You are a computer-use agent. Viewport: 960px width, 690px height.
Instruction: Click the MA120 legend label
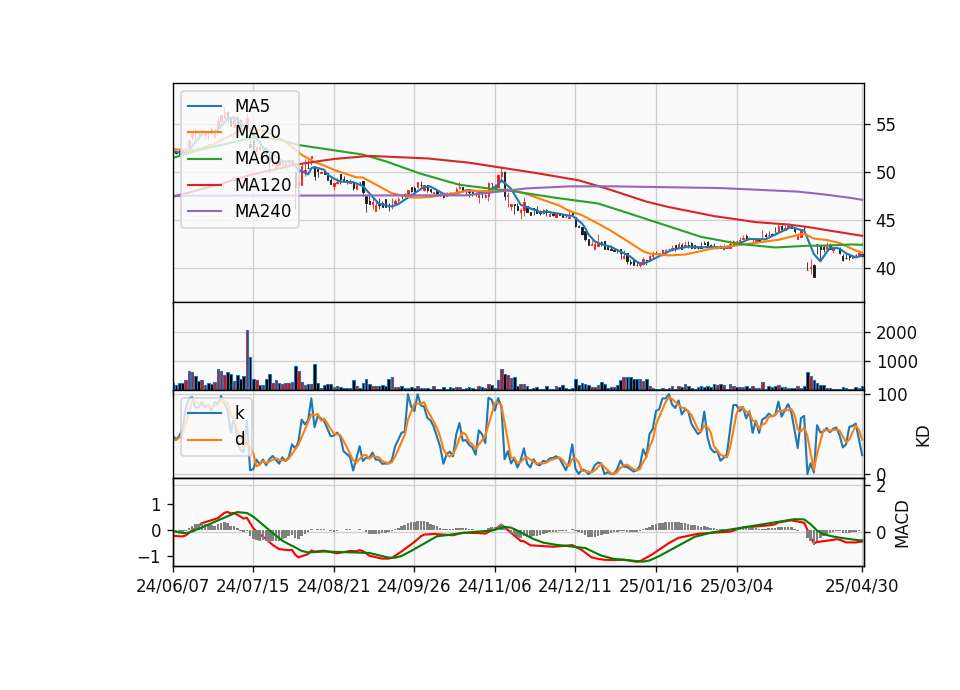[263, 185]
